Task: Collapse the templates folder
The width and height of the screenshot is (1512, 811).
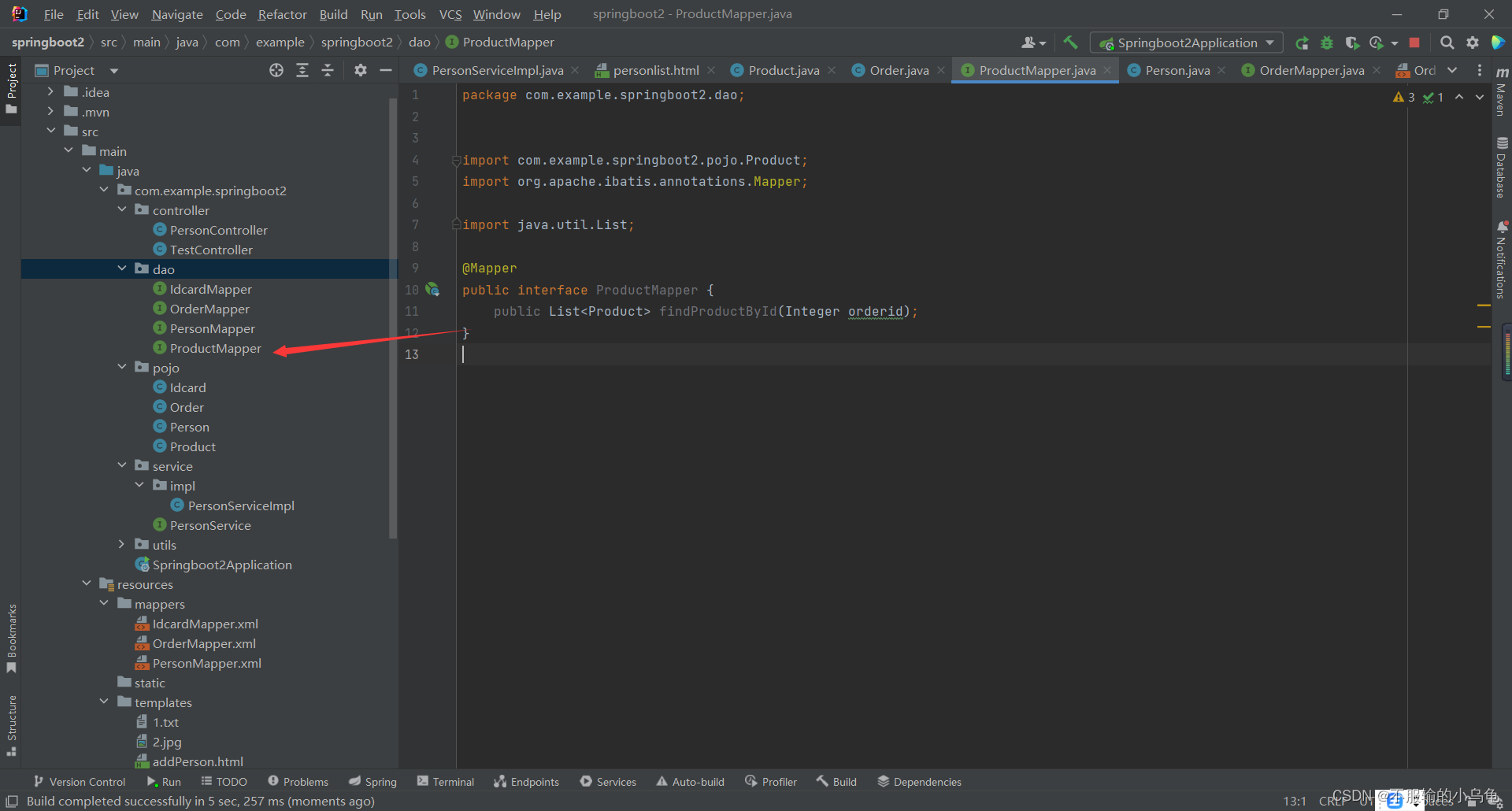Action: point(104,702)
